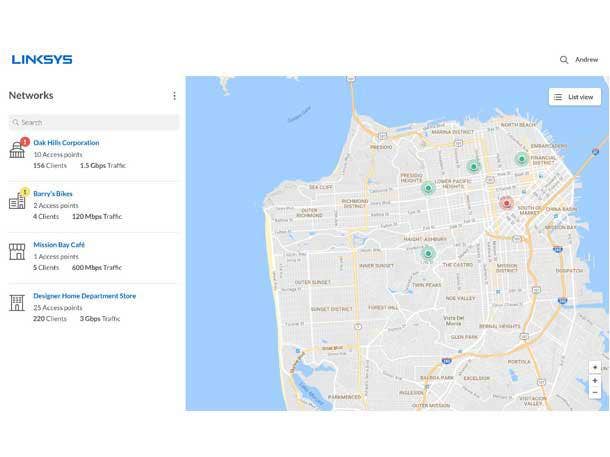
Task: Zoom out on the map
Action: [595, 393]
